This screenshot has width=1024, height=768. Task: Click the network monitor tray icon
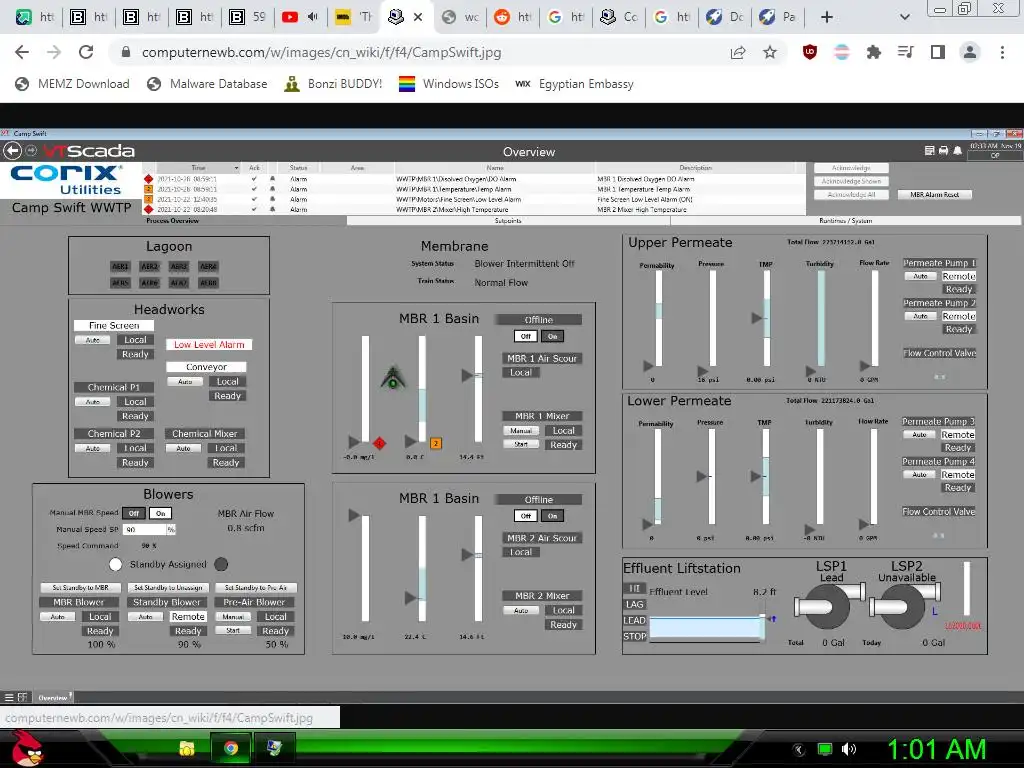click(x=825, y=749)
